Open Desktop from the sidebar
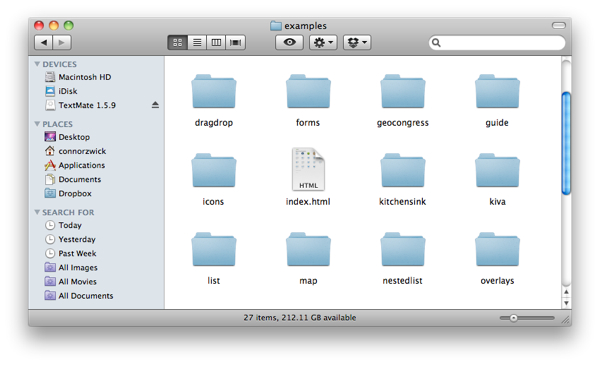This screenshot has width=600, height=365. point(67,137)
